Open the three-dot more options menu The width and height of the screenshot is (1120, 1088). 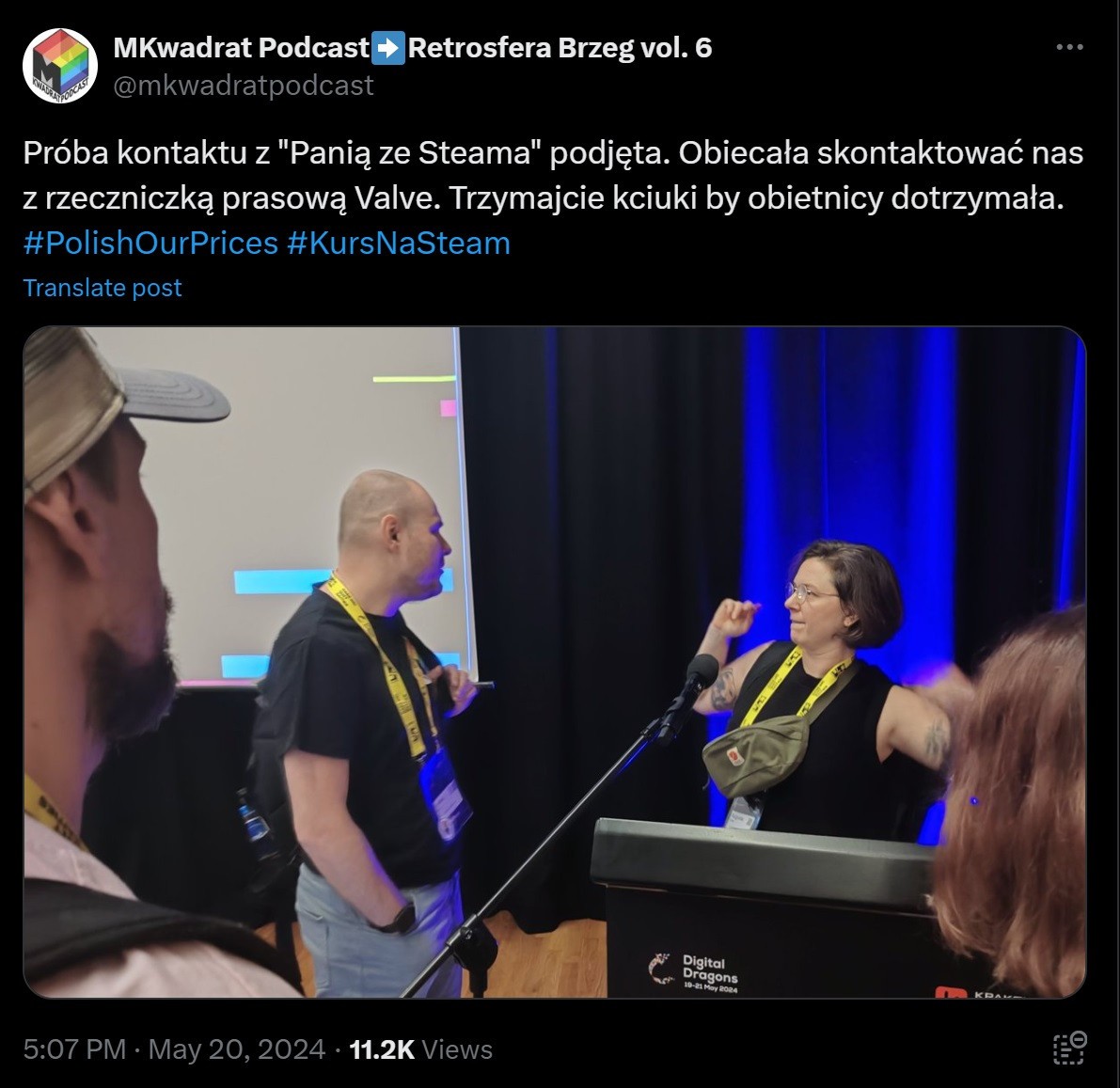coord(1069,47)
